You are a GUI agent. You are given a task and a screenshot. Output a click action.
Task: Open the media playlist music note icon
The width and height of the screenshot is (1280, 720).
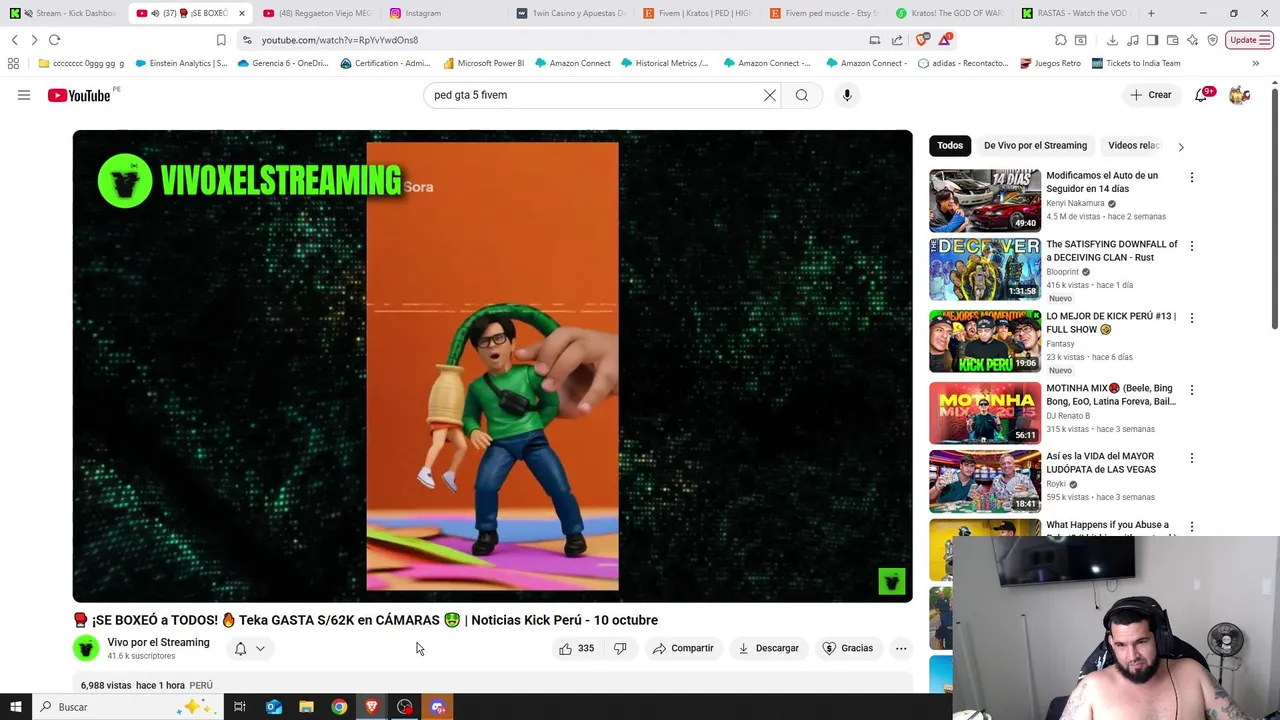click(1133, 40)
